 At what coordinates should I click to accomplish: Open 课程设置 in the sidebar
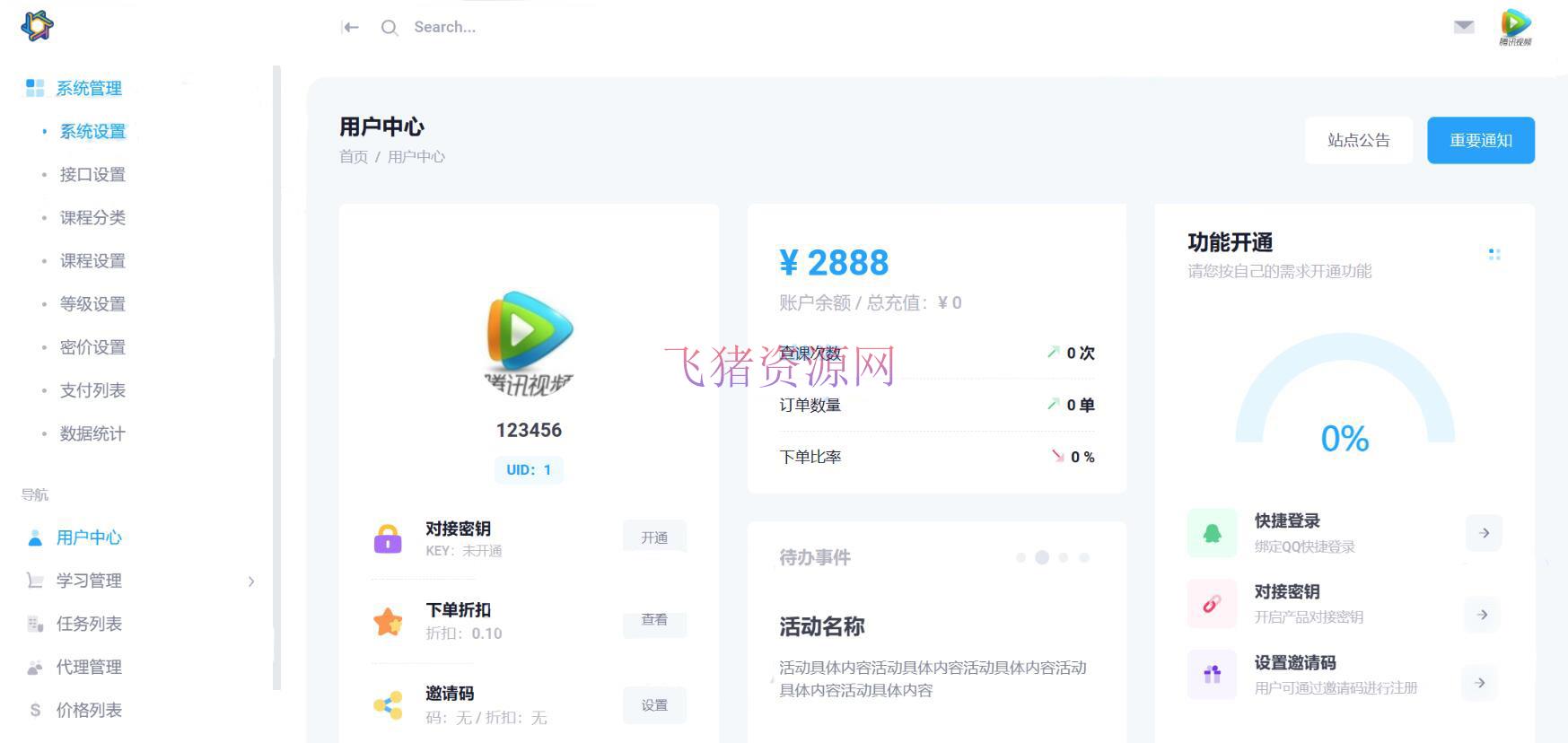click(x=92, y=260)
